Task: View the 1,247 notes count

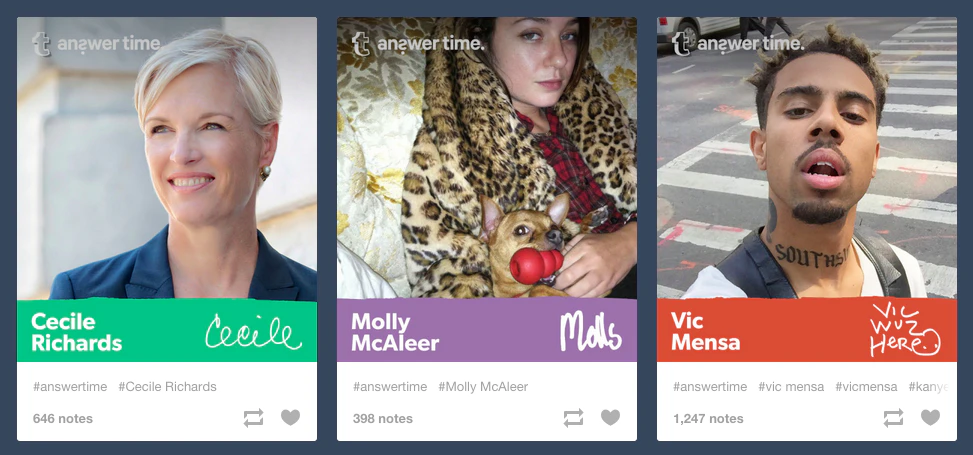Action: [708, 419]
